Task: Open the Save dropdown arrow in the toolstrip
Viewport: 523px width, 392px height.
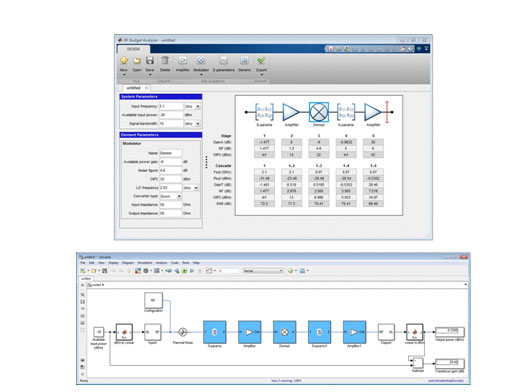Action: [x=150, y=75]
